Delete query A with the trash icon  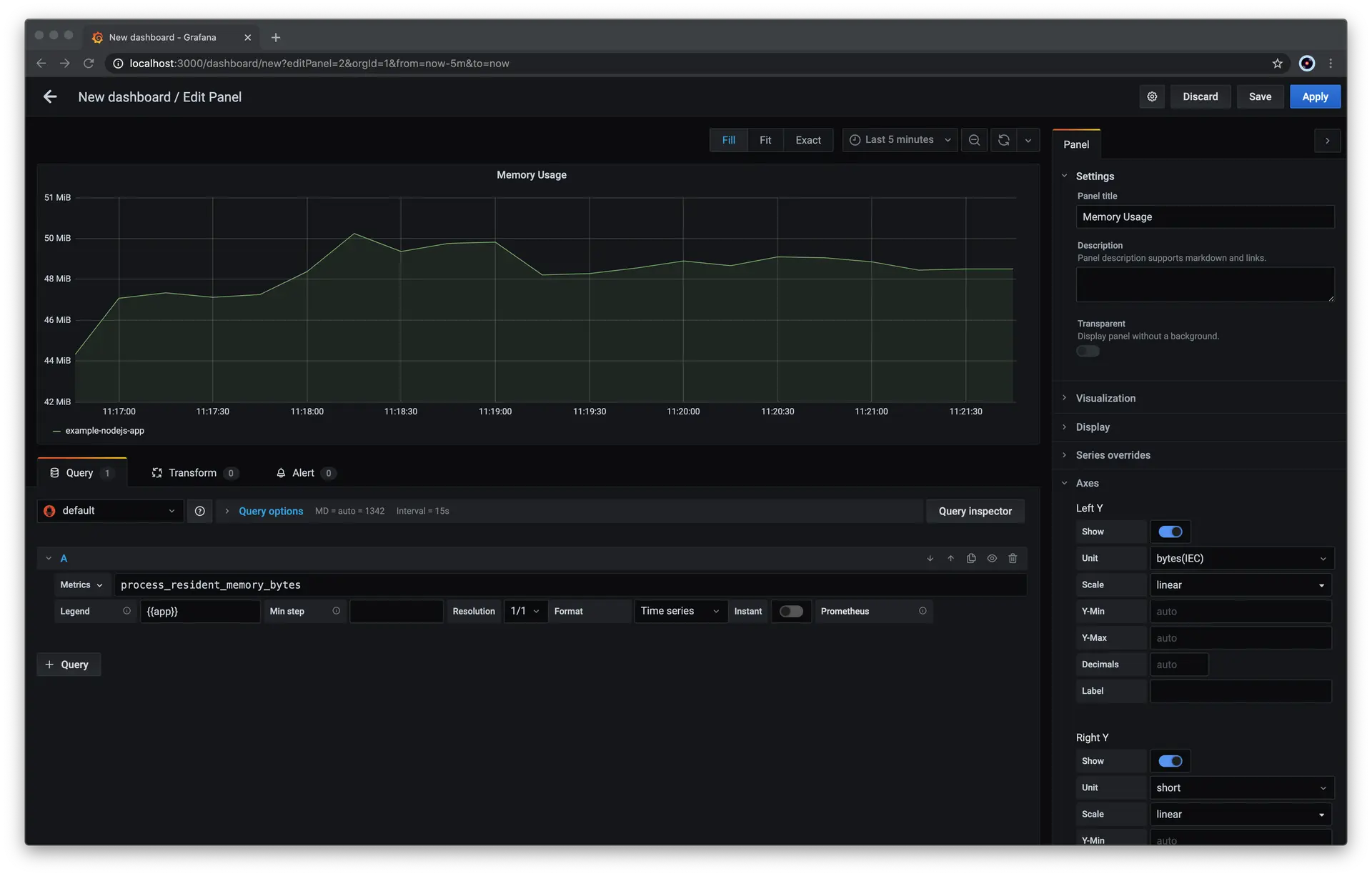1013,559
